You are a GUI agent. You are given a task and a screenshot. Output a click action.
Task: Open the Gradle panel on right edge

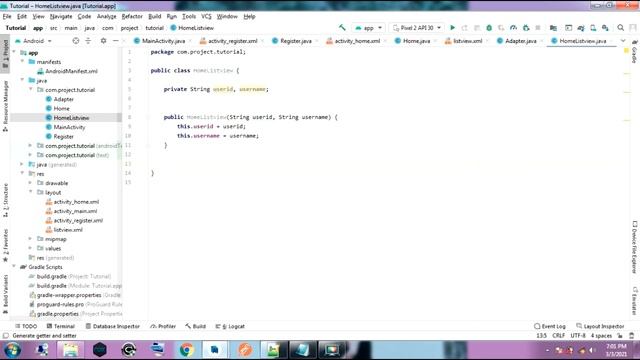[634, 52]
